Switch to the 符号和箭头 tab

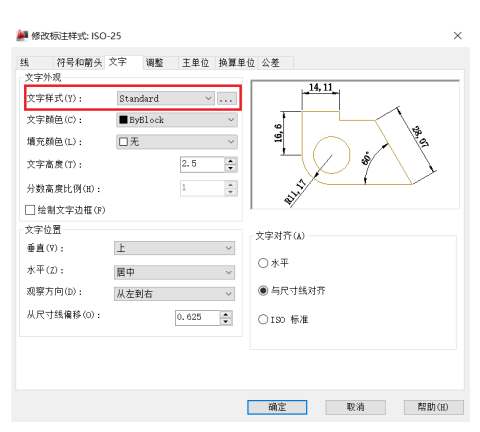pyautogui.click(x=79, y=62)
